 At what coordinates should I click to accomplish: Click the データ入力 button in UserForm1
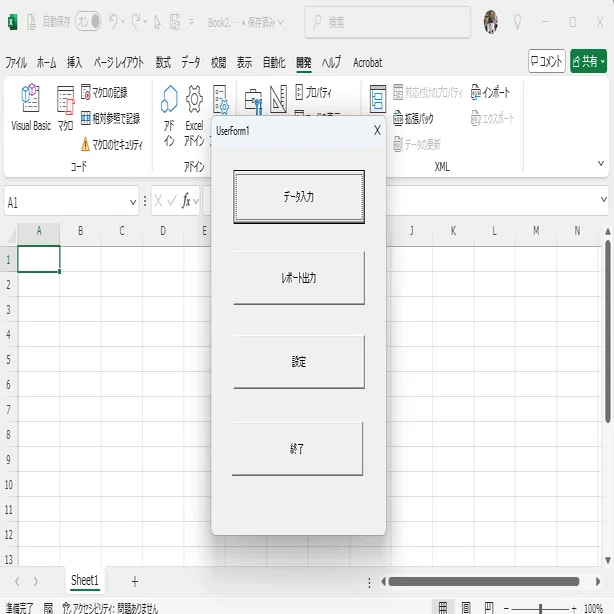click(x=299, y=197)
